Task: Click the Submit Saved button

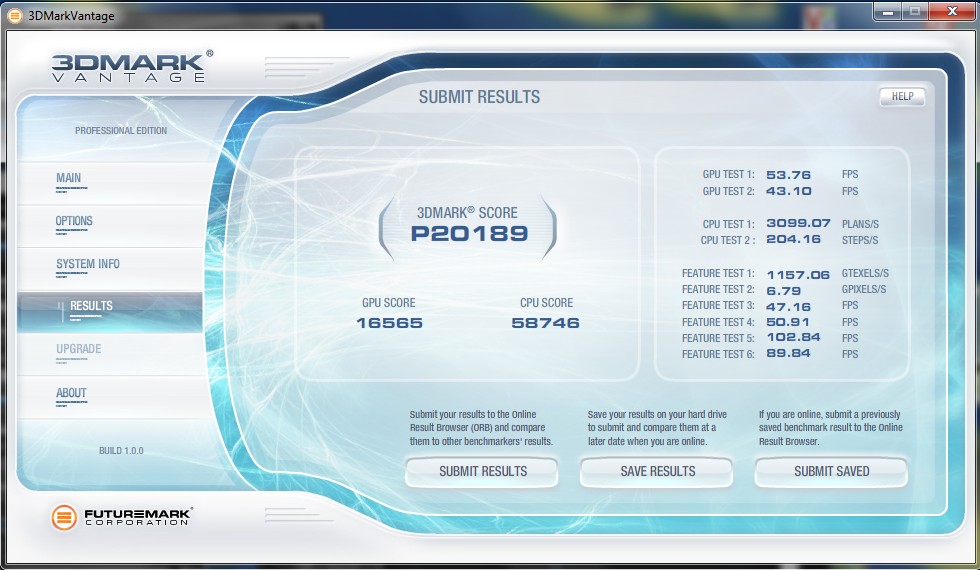Action: pyautogui.click(x=831, y=472)
